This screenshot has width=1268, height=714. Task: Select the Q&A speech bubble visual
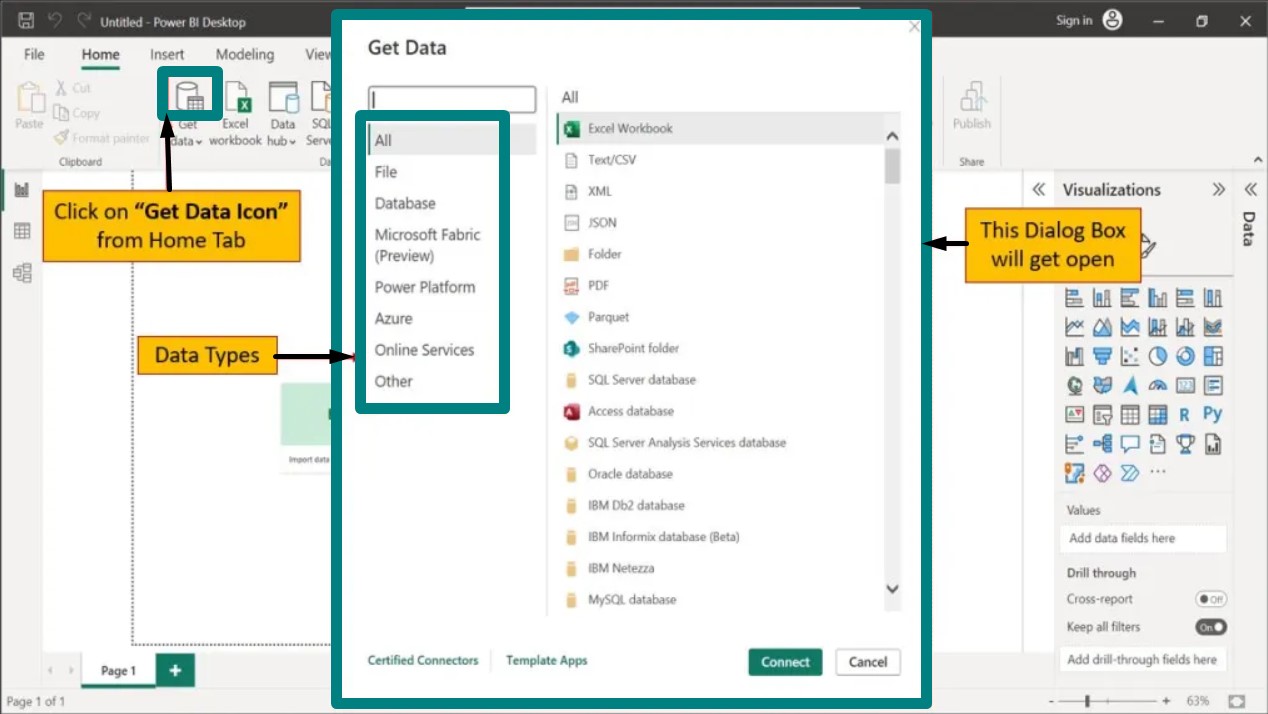click(x=1130, y=443)
